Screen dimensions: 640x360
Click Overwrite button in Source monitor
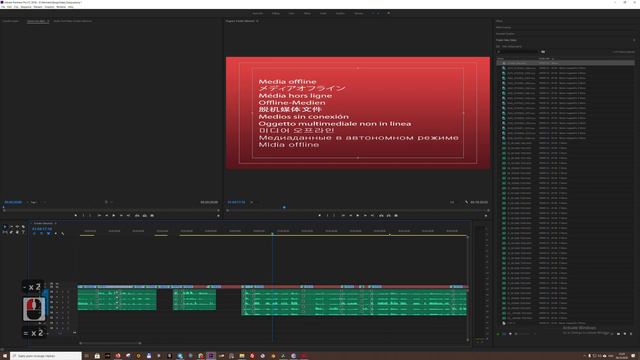click(144, 216)
